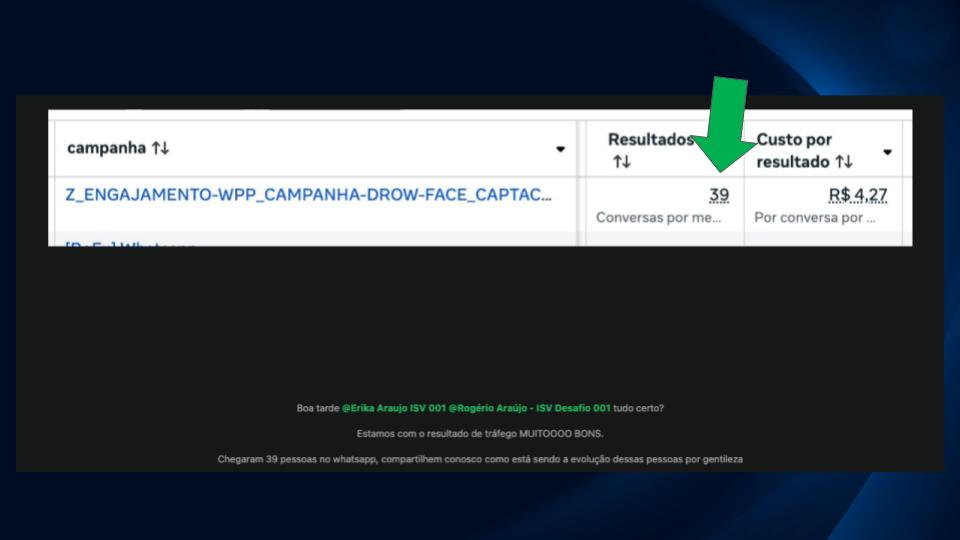Open the campanha column dropdown caret
The image size is (960, 540).
560,149
